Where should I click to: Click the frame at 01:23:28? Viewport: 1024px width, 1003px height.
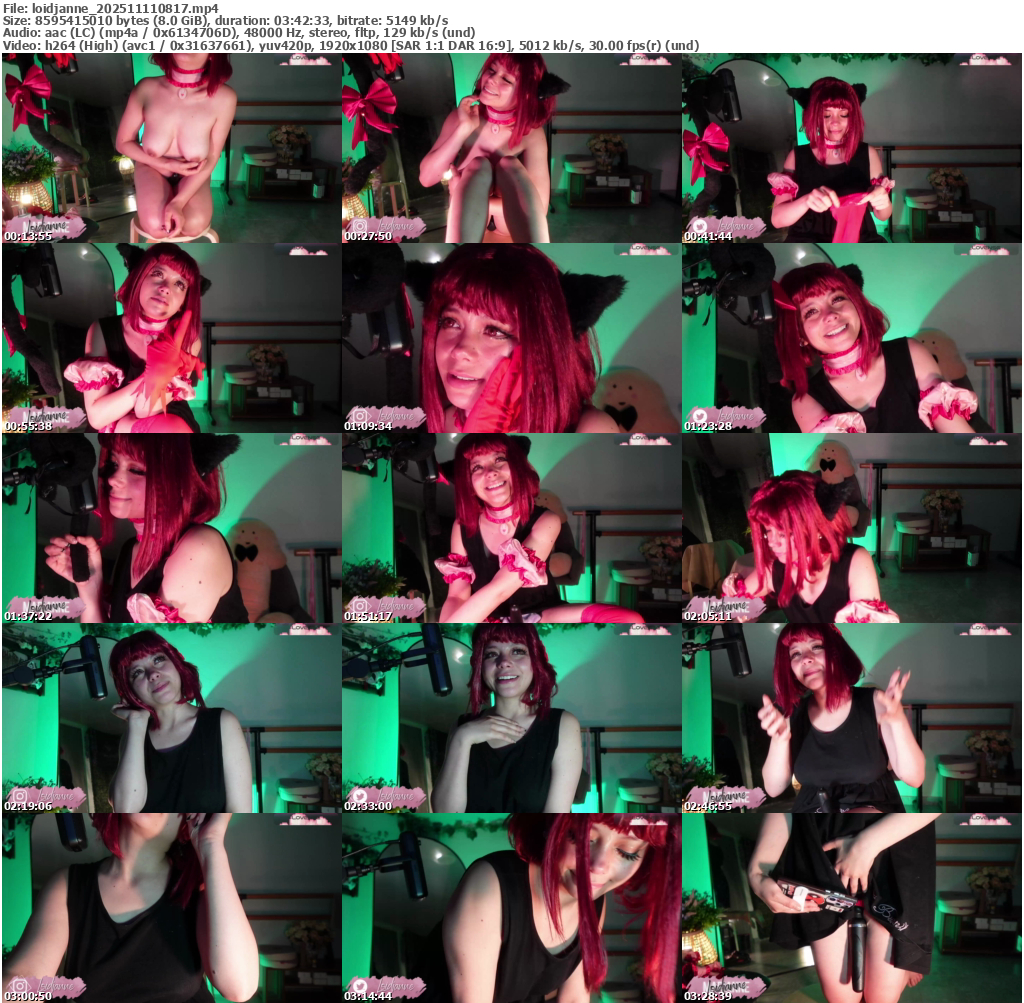point(852,338)
